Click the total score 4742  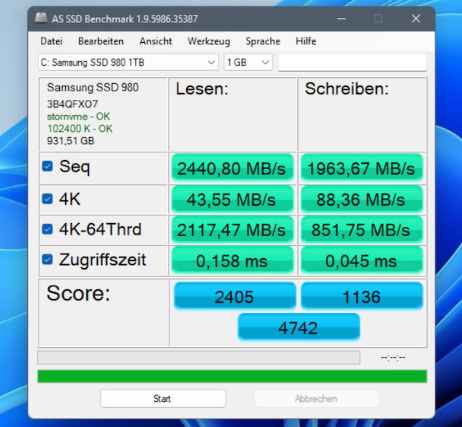click(x=299, y=327)
